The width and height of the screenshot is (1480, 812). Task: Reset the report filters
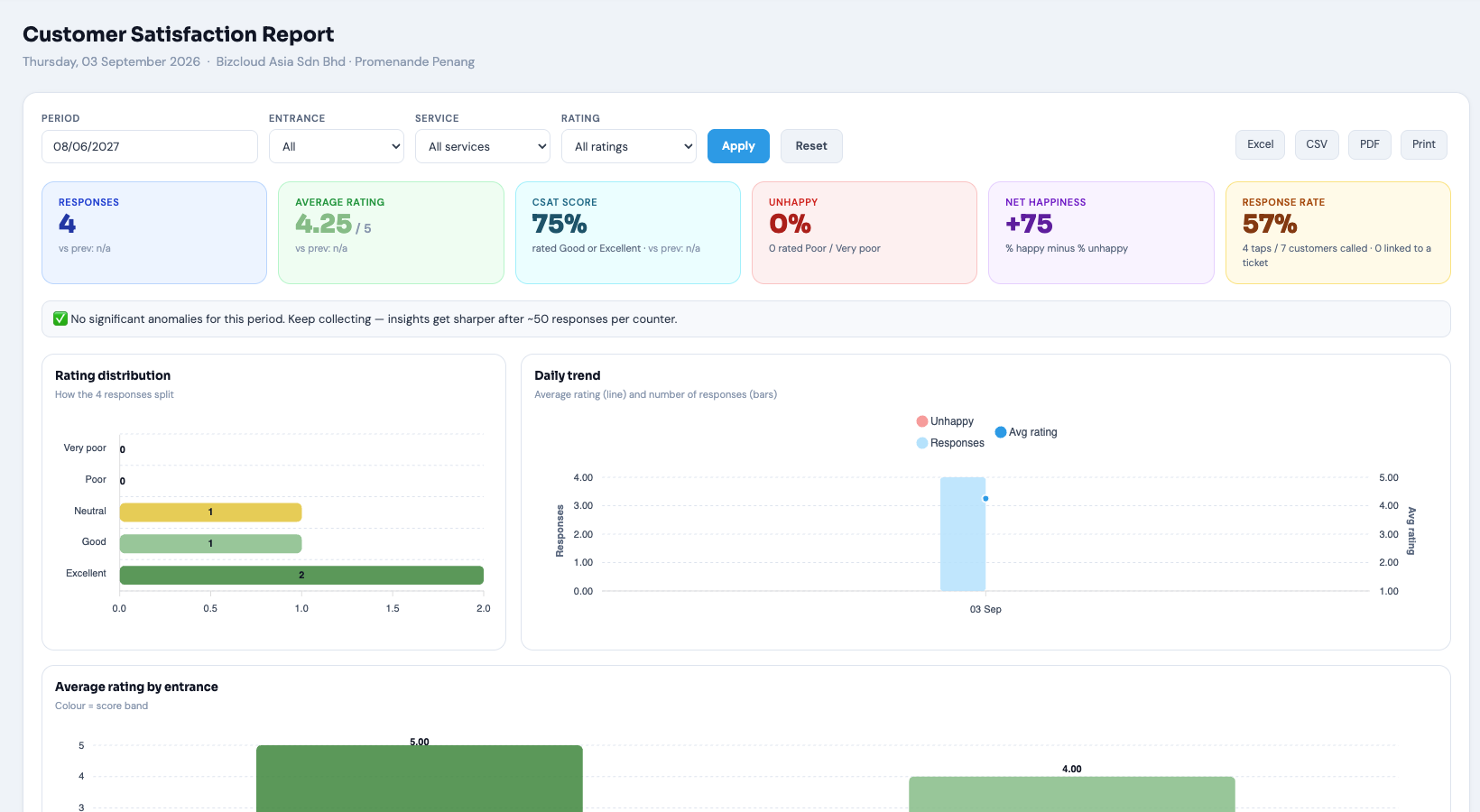point(811,146)
